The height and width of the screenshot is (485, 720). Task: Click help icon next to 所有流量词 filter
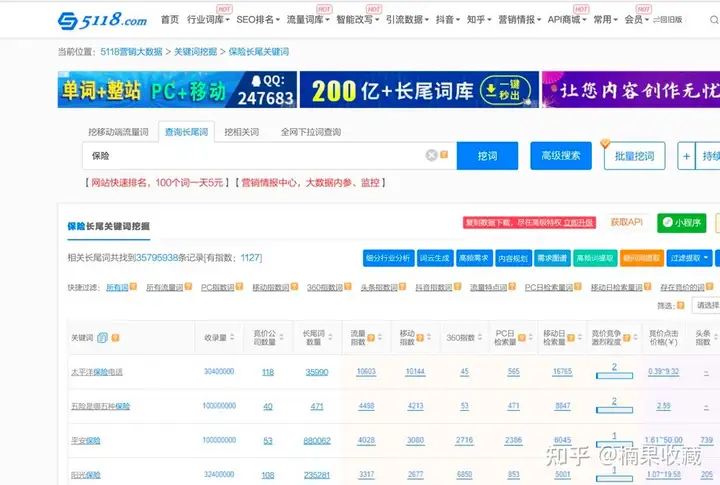coord(188,287)
